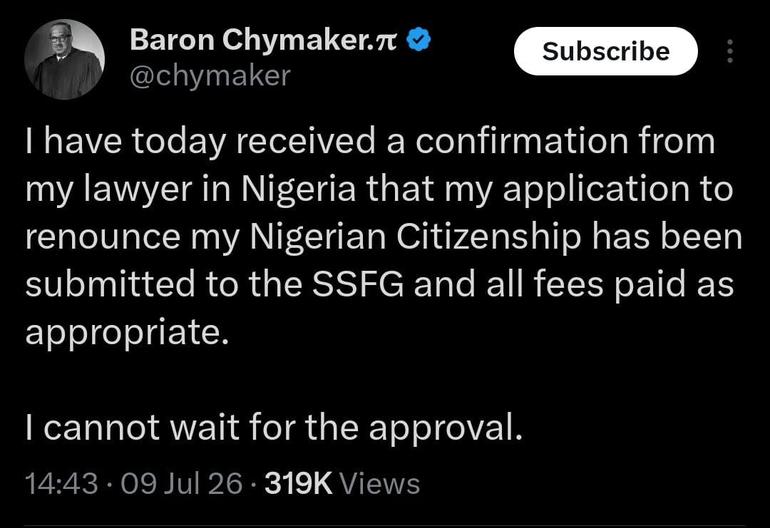The image size is (770, 528).
Task: Click the word SSFG in the tweet
Action: 358,284
